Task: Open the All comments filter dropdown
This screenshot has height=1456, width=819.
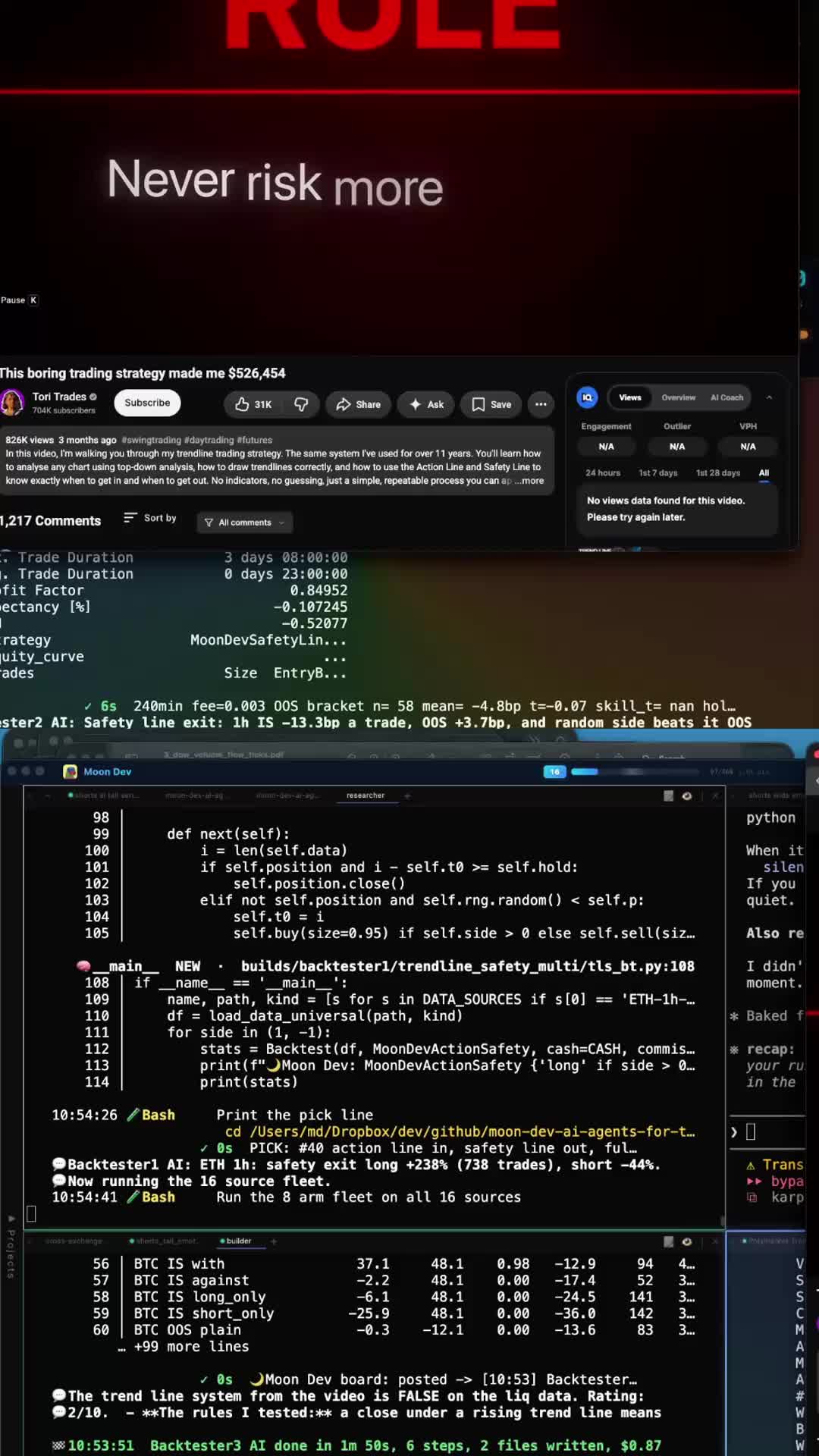Action: 244,522
